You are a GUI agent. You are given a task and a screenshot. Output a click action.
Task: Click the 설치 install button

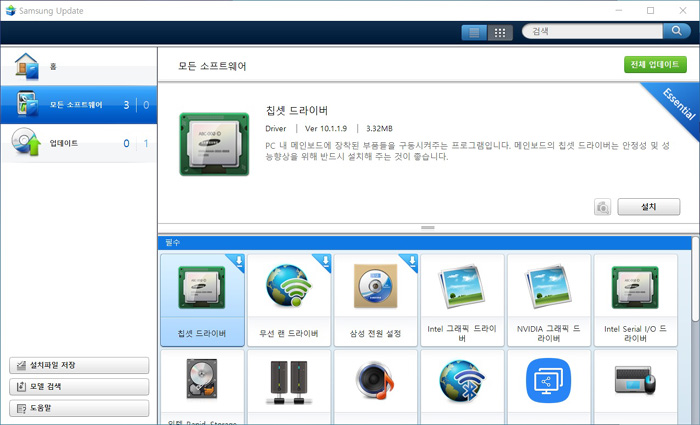(649, 207)
